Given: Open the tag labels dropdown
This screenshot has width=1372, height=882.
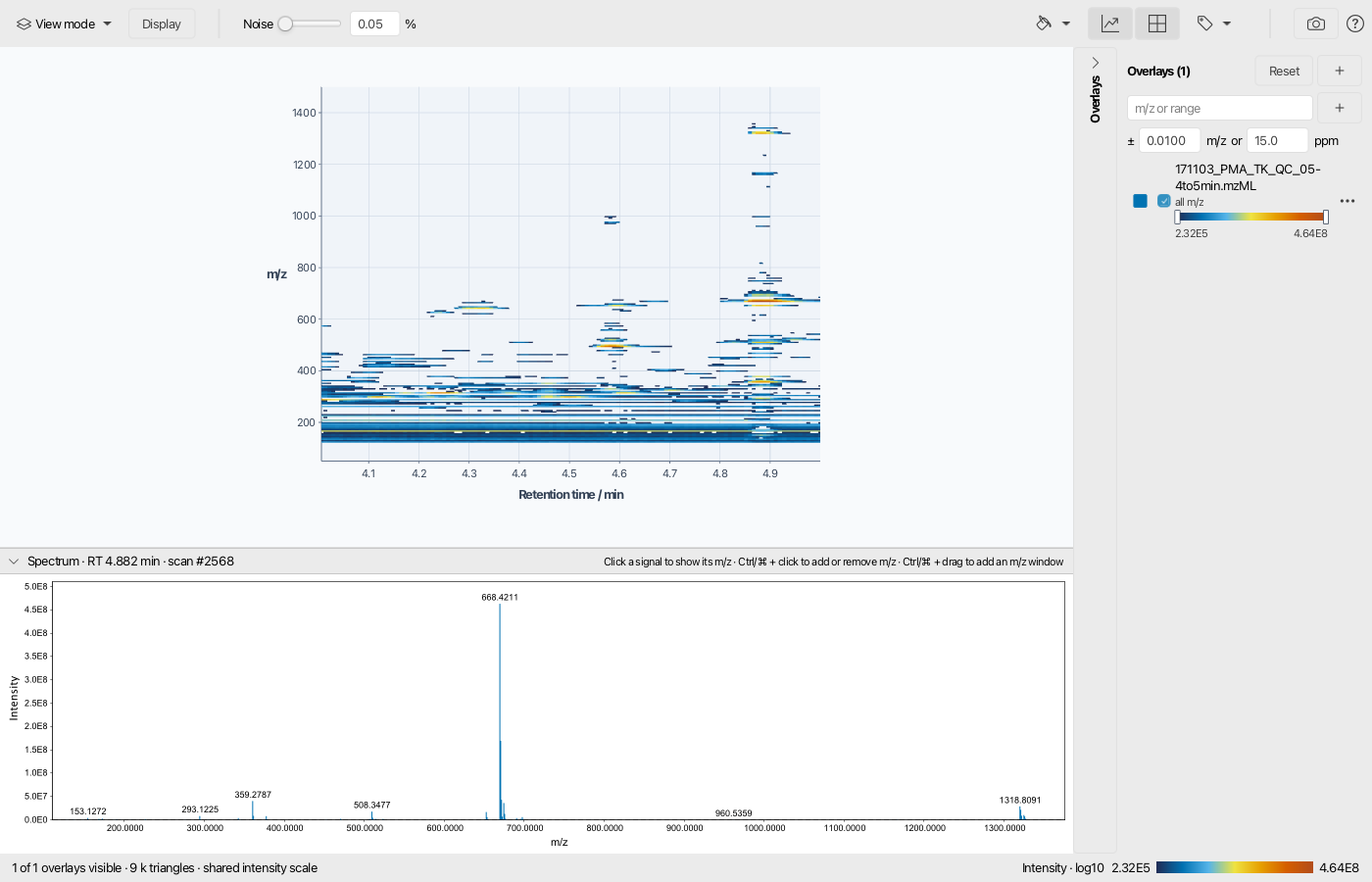Looking at the screenshot, I should 1213,24.
